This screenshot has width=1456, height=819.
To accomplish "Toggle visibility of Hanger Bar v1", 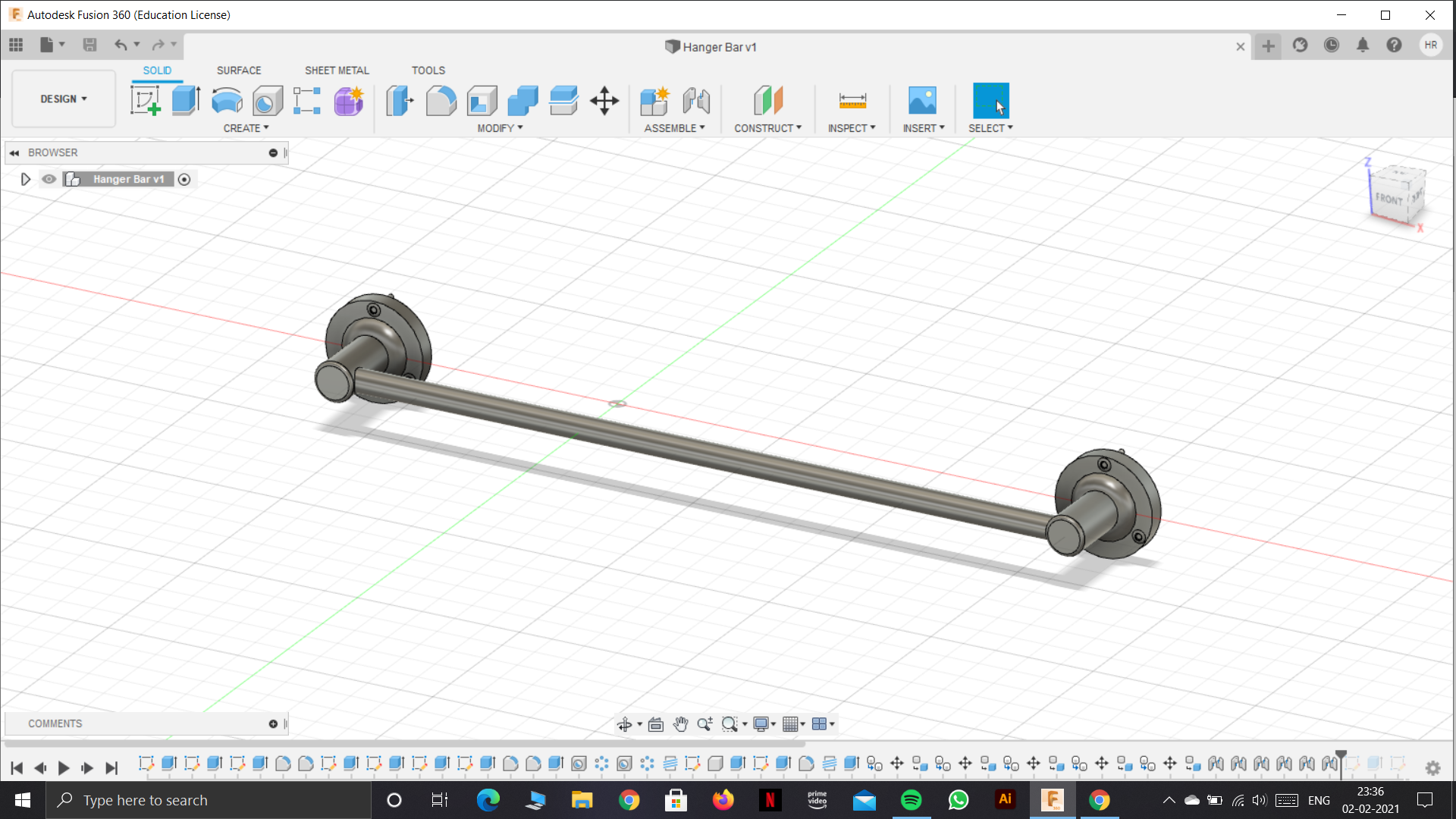I will point(49,179).
